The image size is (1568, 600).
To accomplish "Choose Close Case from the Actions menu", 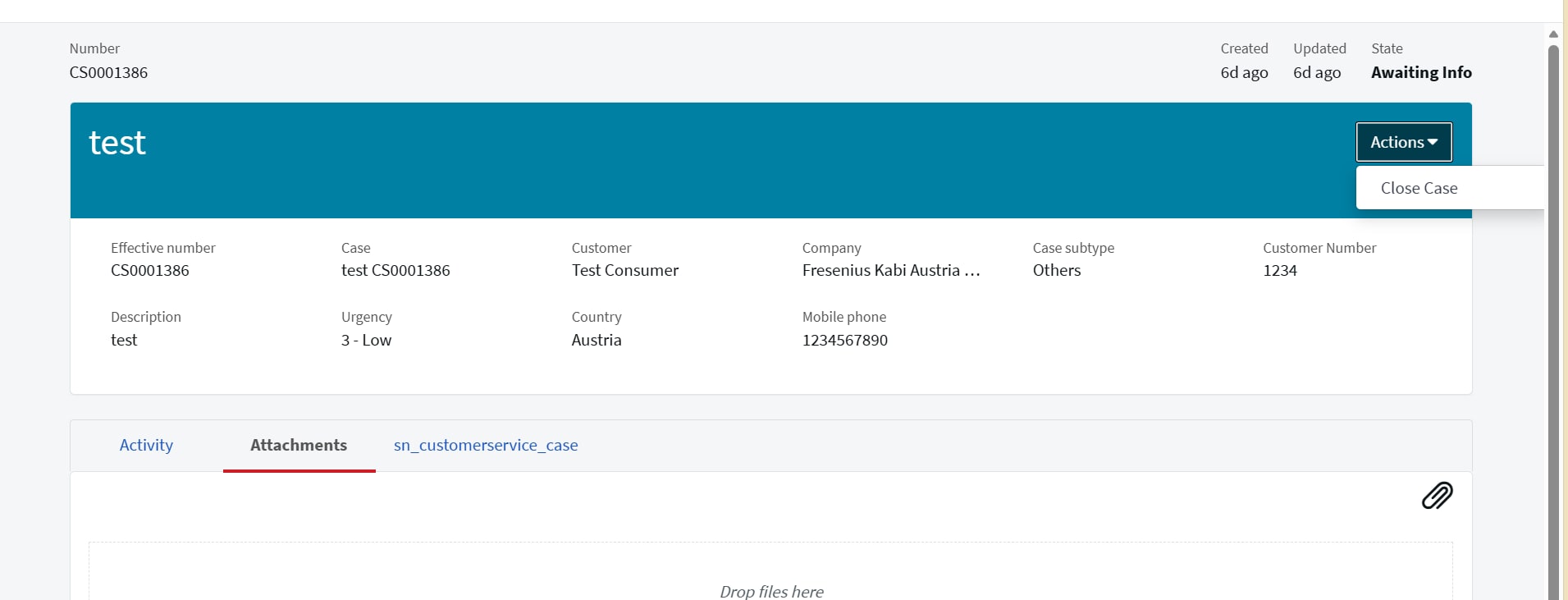I will [1419, 188].
